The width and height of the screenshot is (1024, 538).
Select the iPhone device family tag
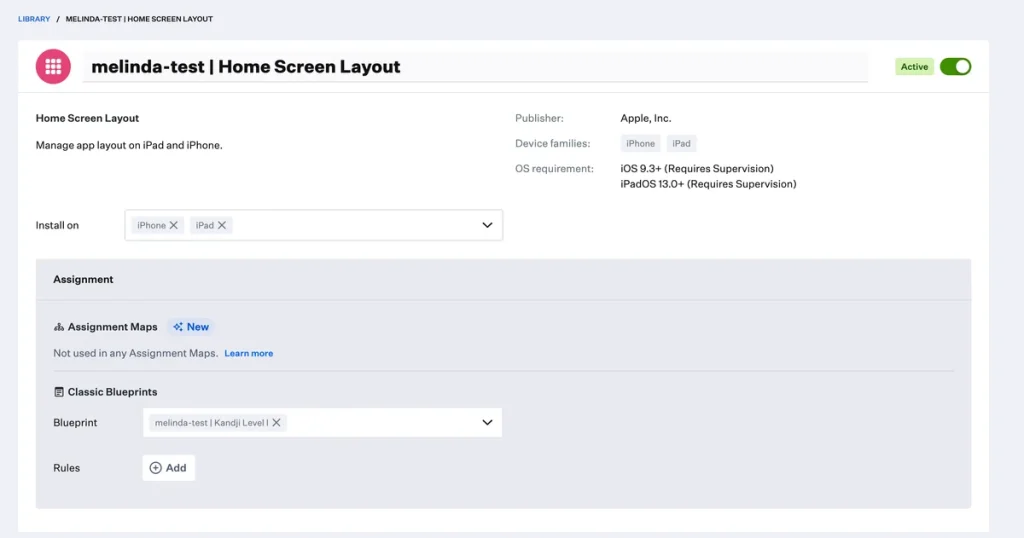point(640,144)
